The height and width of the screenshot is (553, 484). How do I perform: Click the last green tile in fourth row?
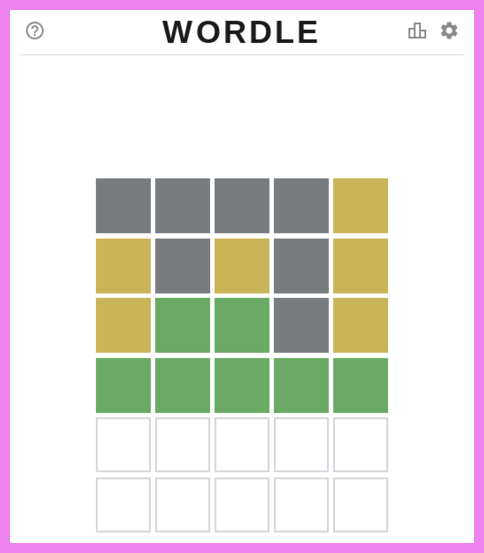pyautogui.click(x=361, y=385)
